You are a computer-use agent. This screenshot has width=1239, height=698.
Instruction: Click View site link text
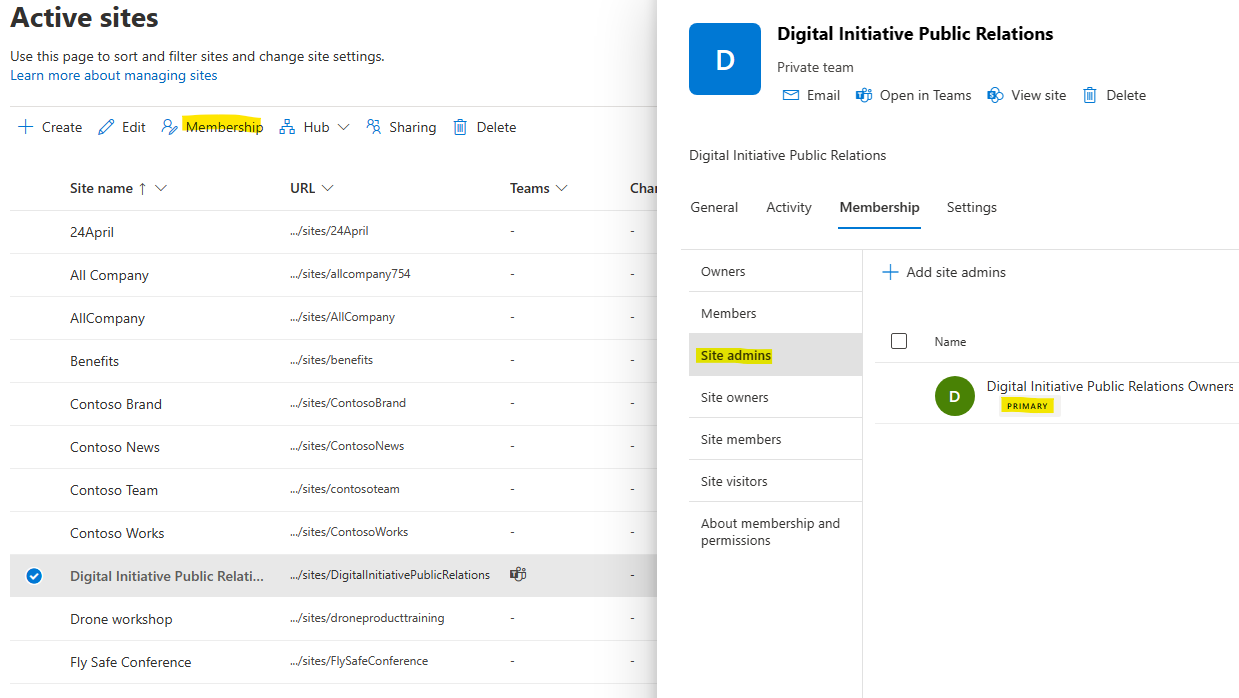click(x=1038, y=95)
